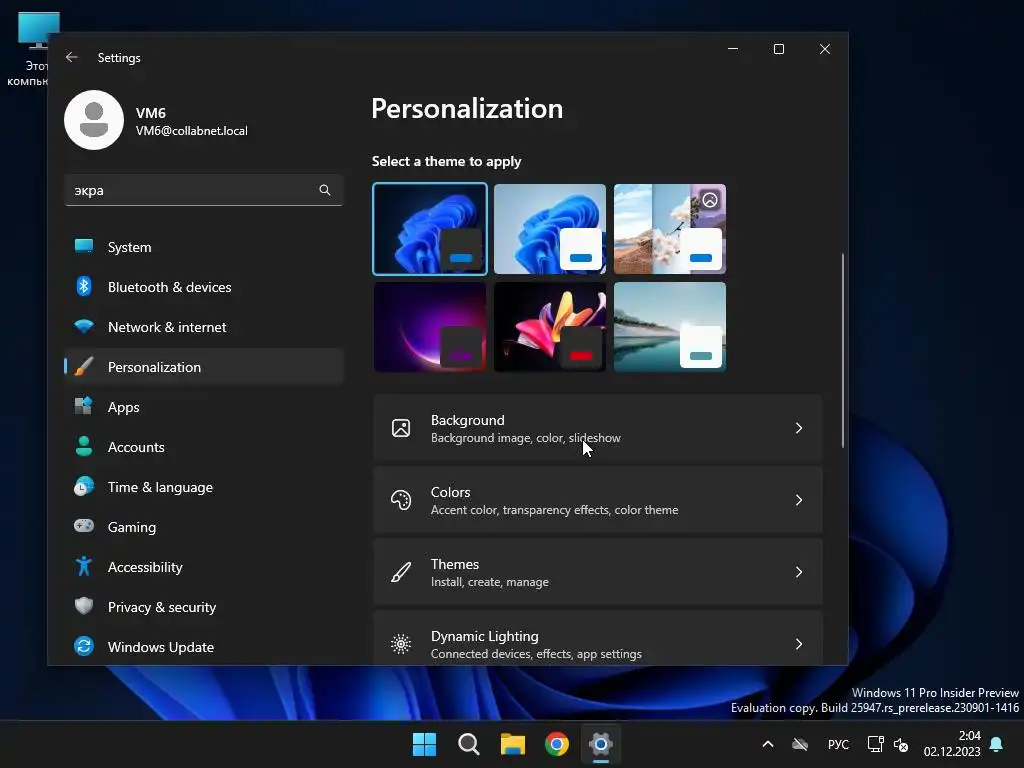Launch Google Chrome from taskbar
Image resolution: width=1024 pixels, height=768 pixels.
point(557,744)
